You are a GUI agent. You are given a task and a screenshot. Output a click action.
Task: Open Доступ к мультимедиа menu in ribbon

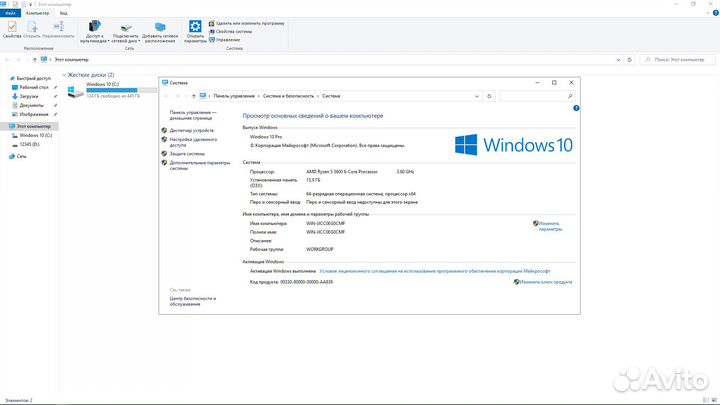tap(95, 32)
